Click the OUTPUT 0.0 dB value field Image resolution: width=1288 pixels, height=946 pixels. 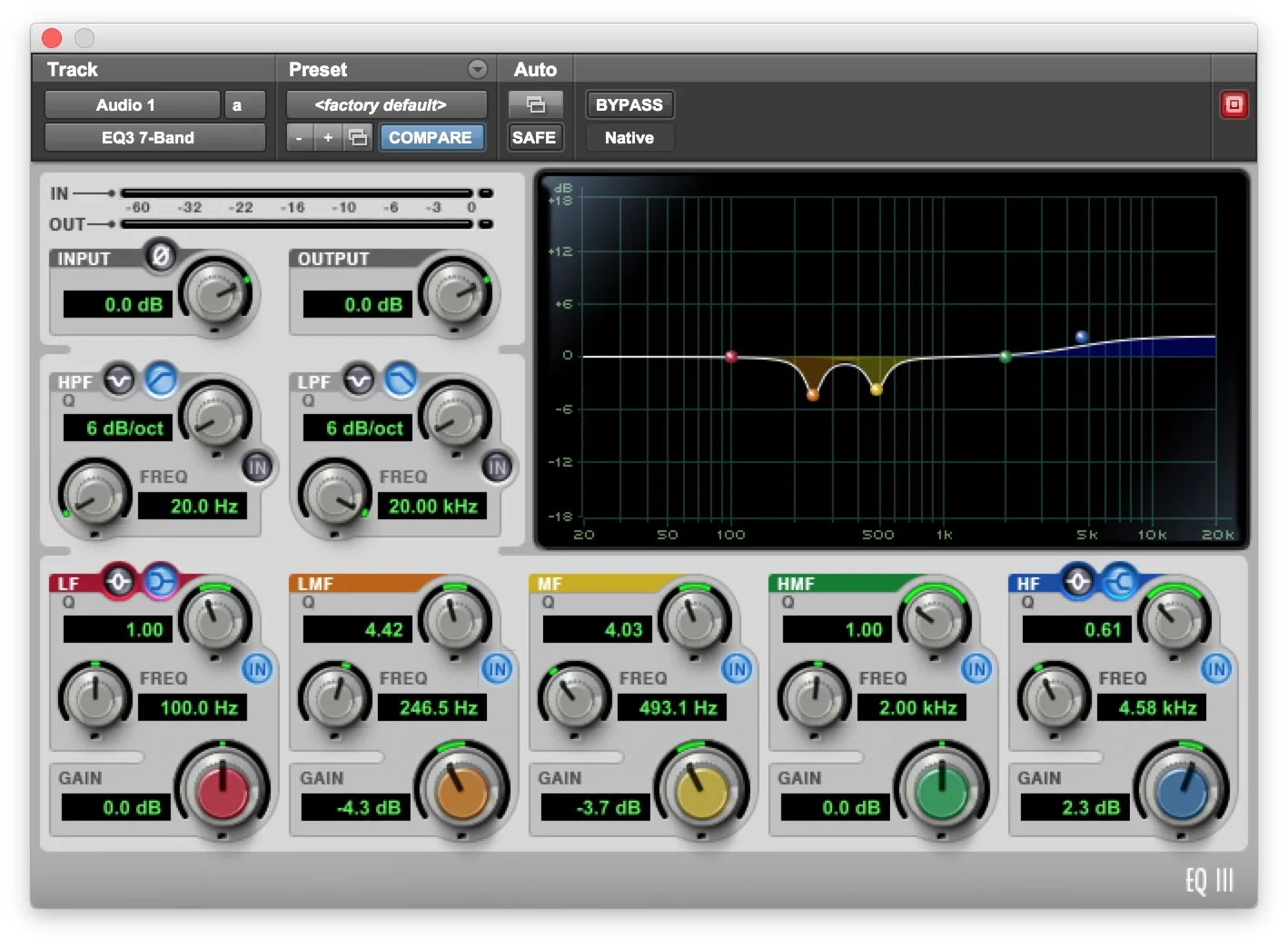click(357, 304)
